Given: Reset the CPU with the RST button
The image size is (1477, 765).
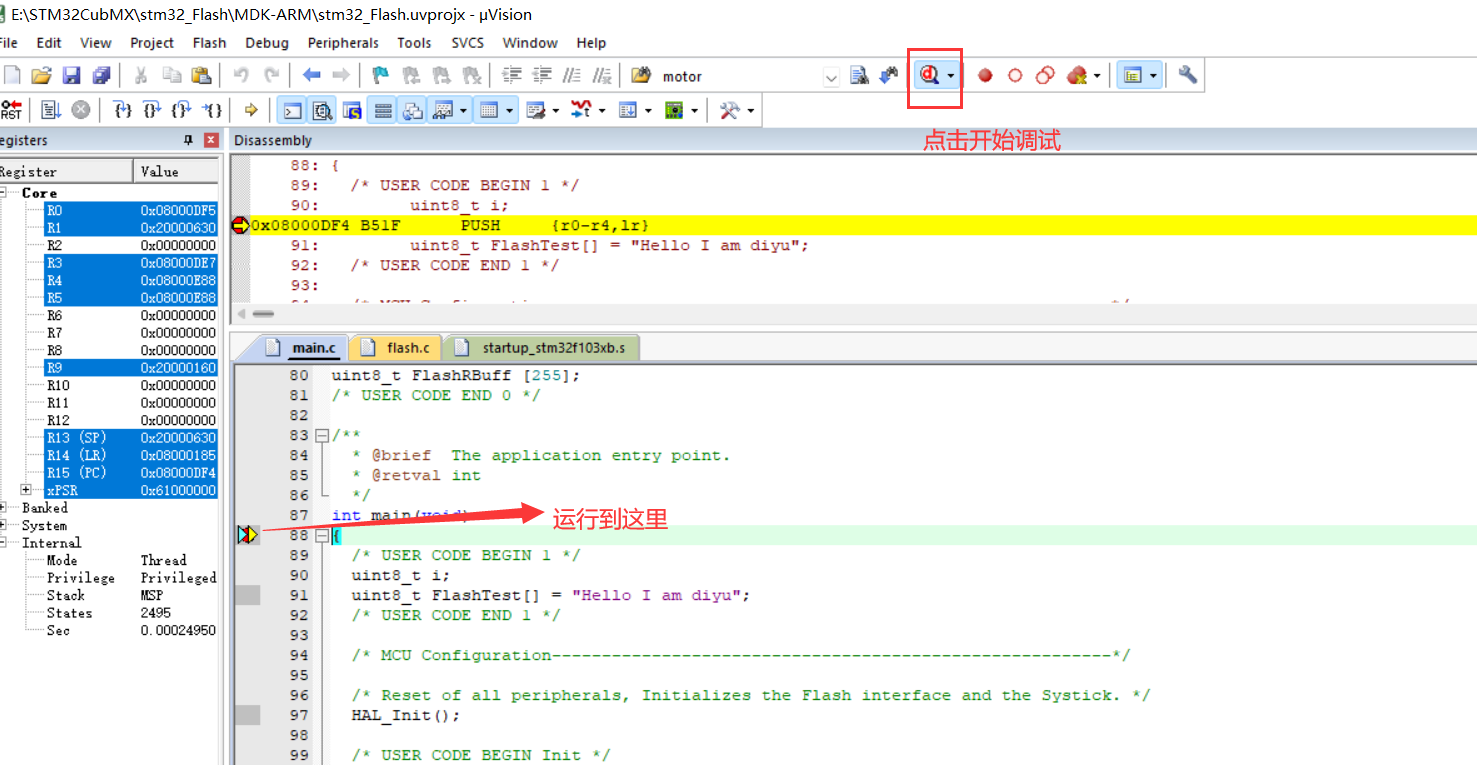Looking at the screenshot, I should tap(12, 110).
